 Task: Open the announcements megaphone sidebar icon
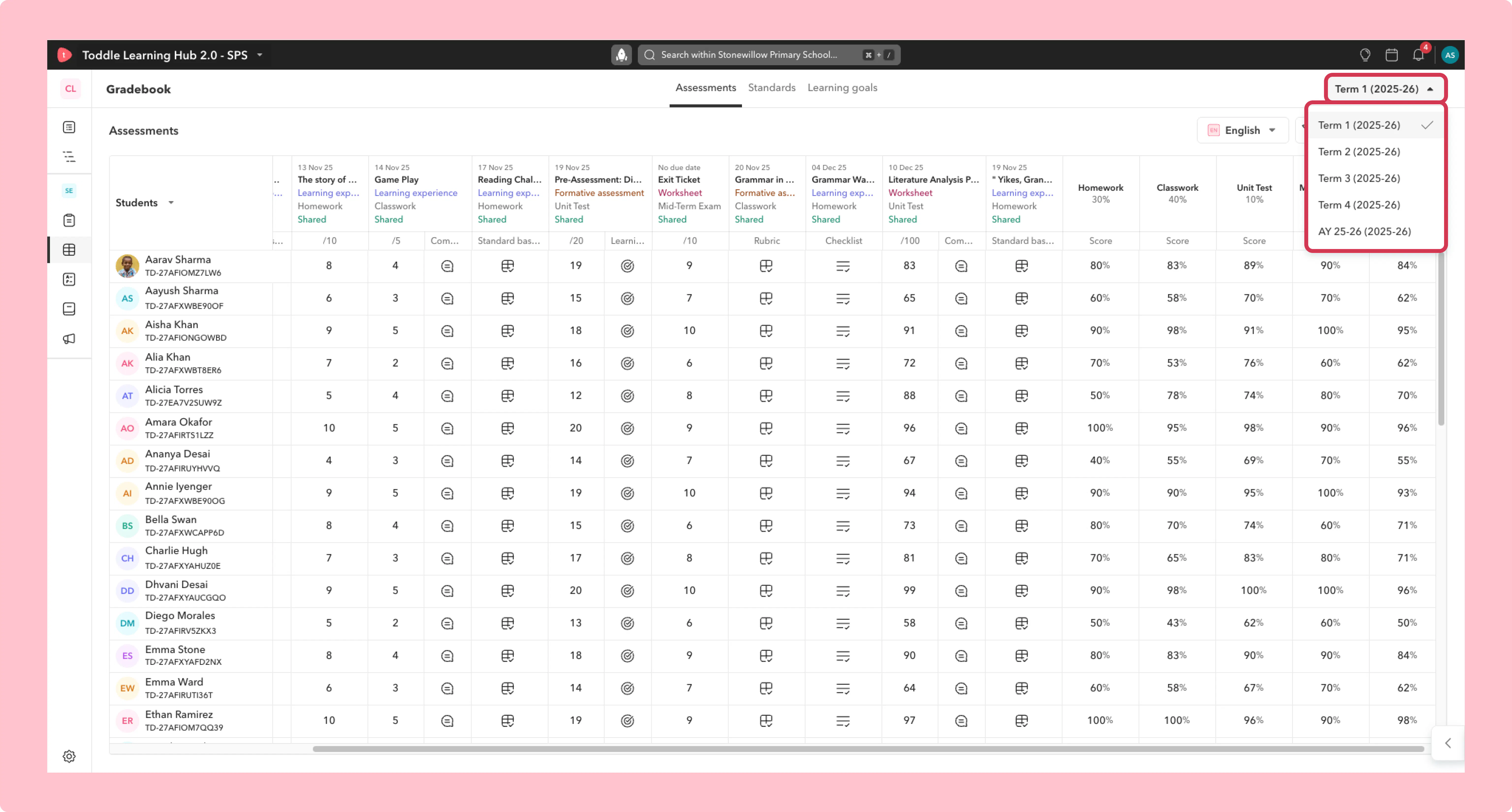69,339
